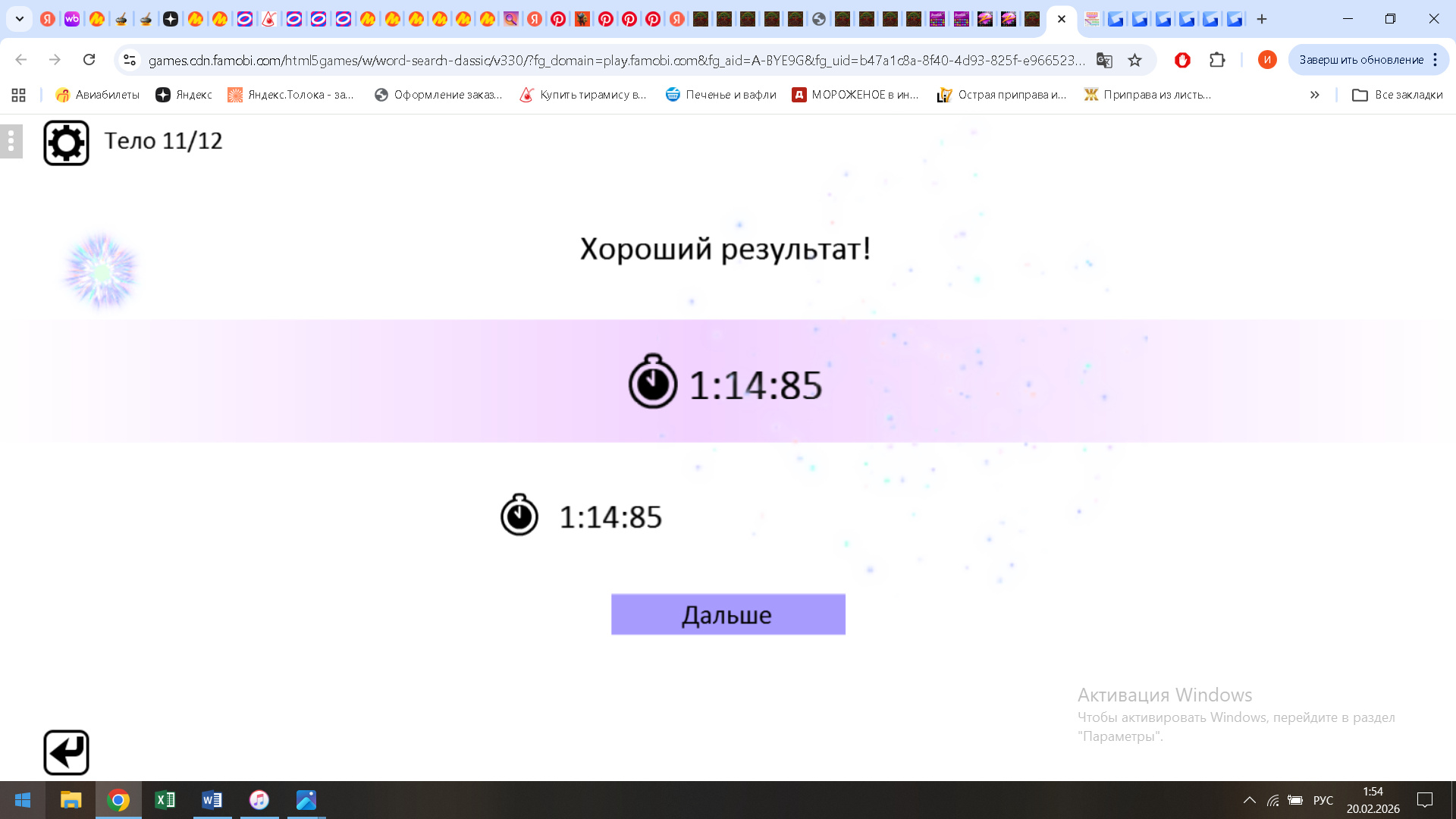This screenshot has height=819, width=1456.
Task: Open the Chrome three-dot menu
Action: 1436,60
